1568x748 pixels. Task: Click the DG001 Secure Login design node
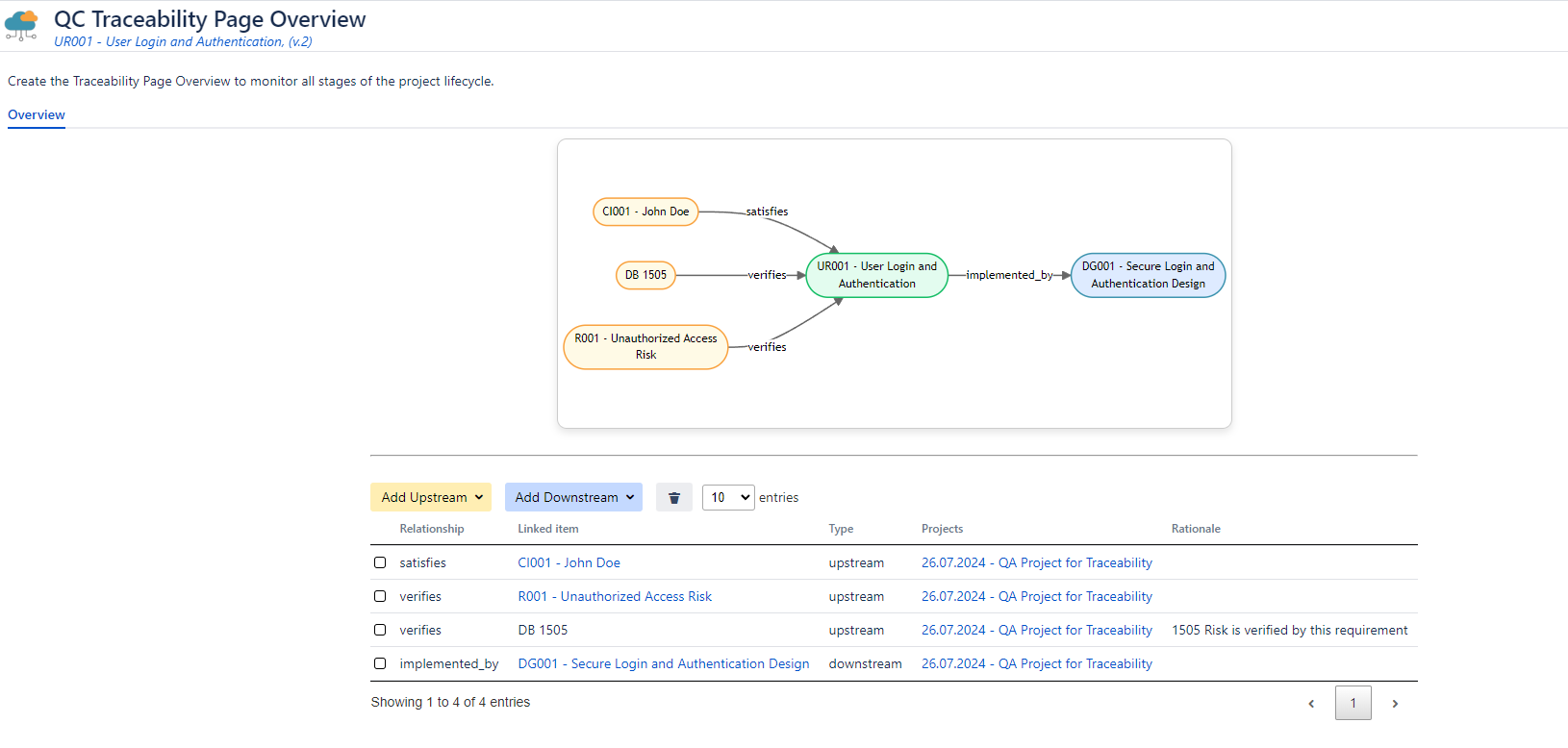coord(1148,275)
